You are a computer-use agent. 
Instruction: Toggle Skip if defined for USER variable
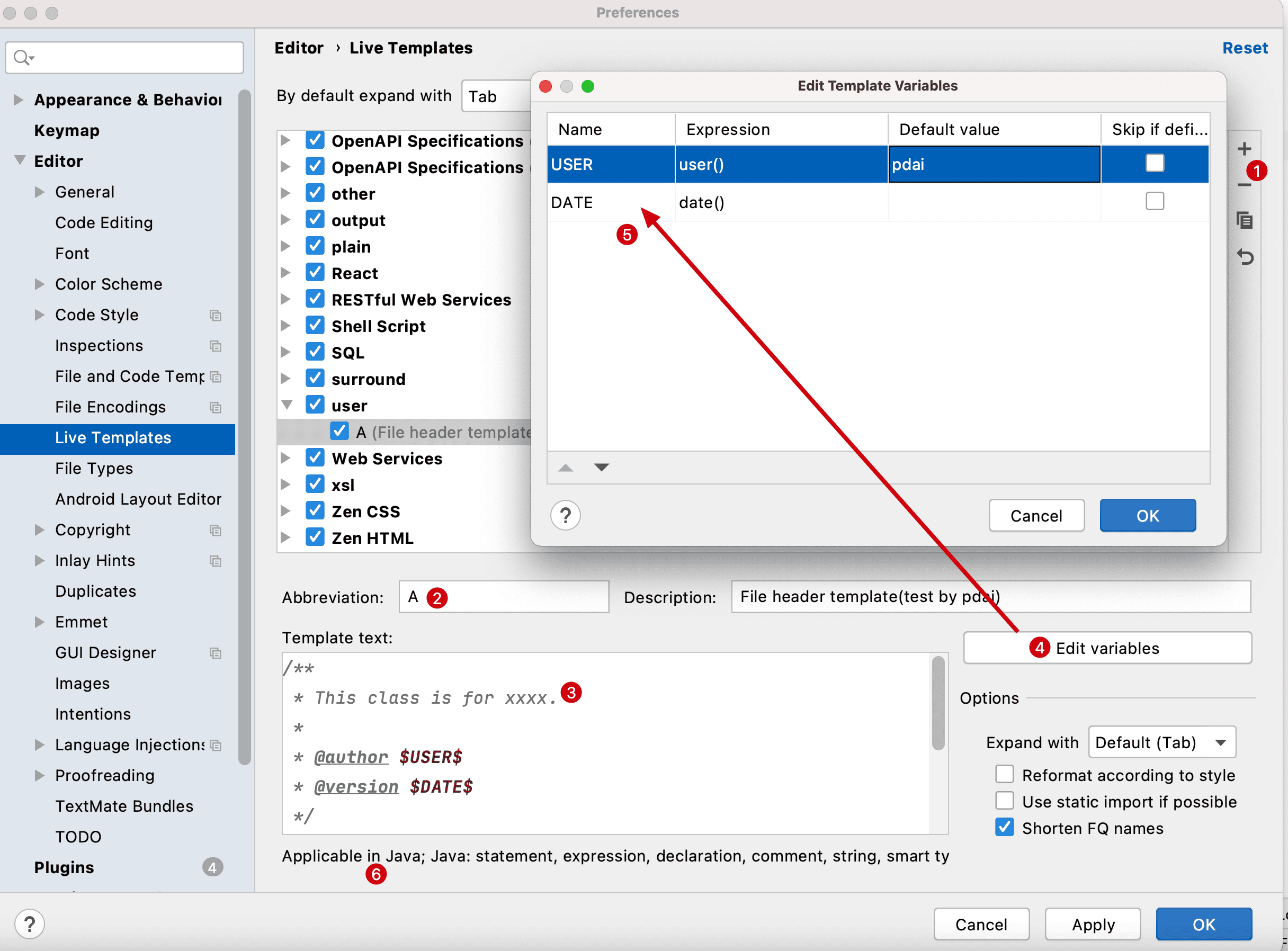(x=1154, y=164)
